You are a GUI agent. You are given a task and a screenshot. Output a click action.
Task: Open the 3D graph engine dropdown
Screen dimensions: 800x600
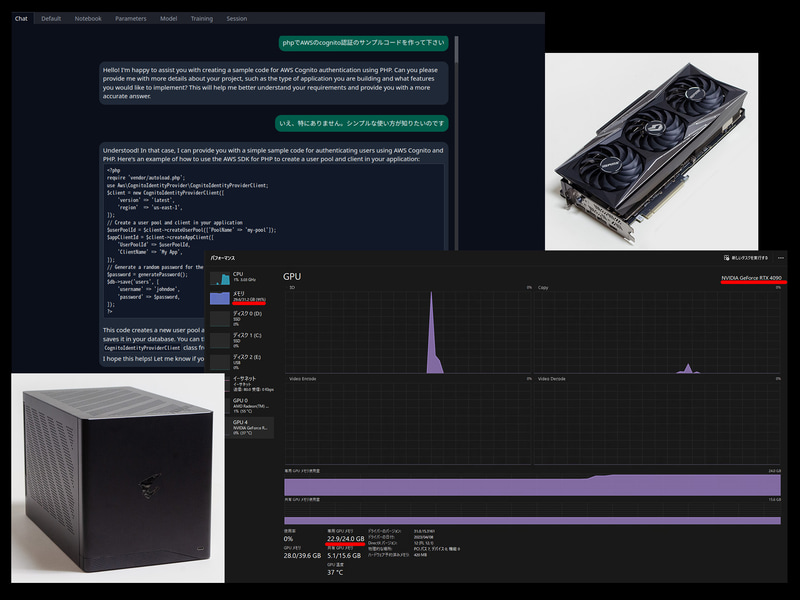coord(293,288)
